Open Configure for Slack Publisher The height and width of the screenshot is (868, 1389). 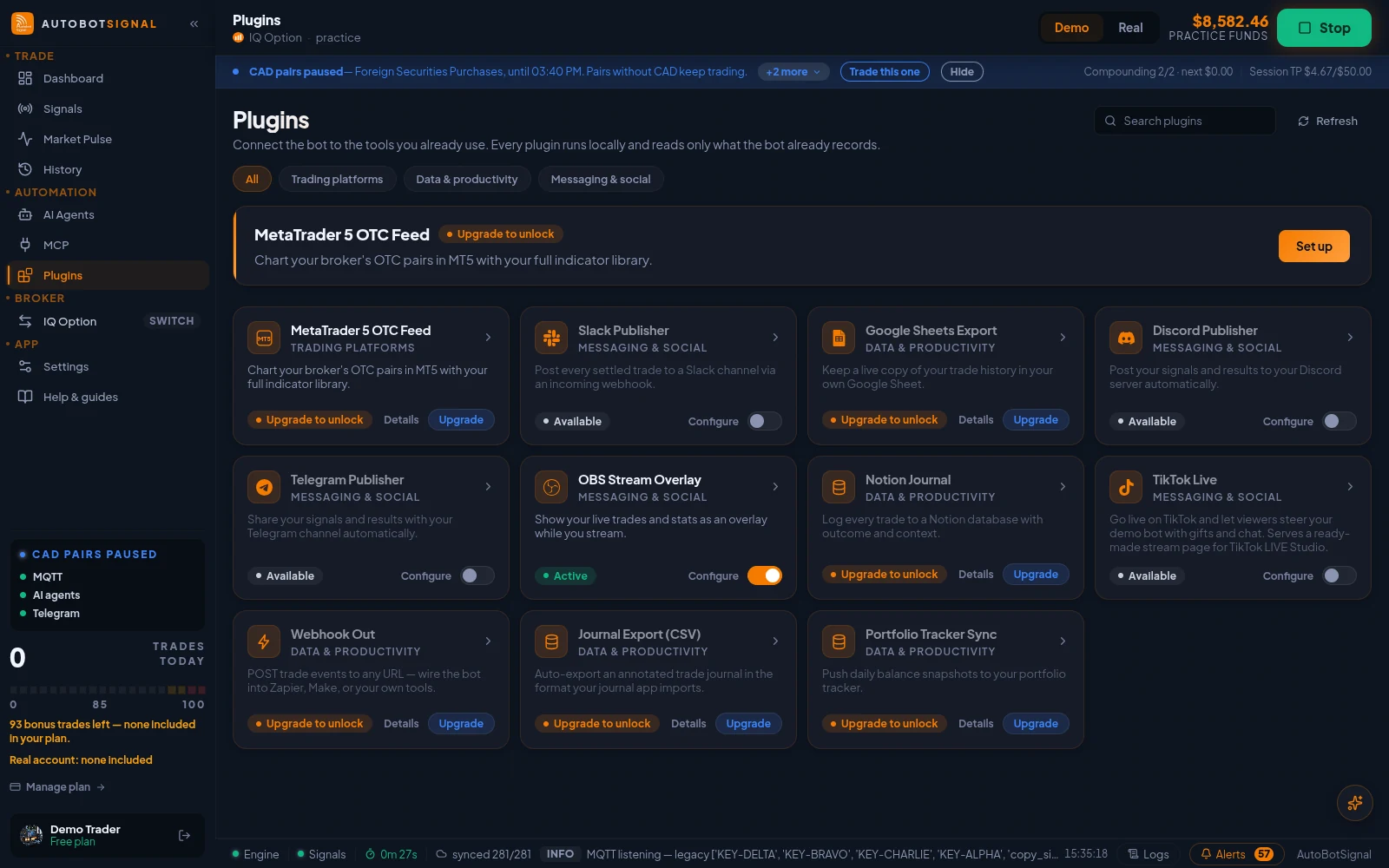(713, 421)
